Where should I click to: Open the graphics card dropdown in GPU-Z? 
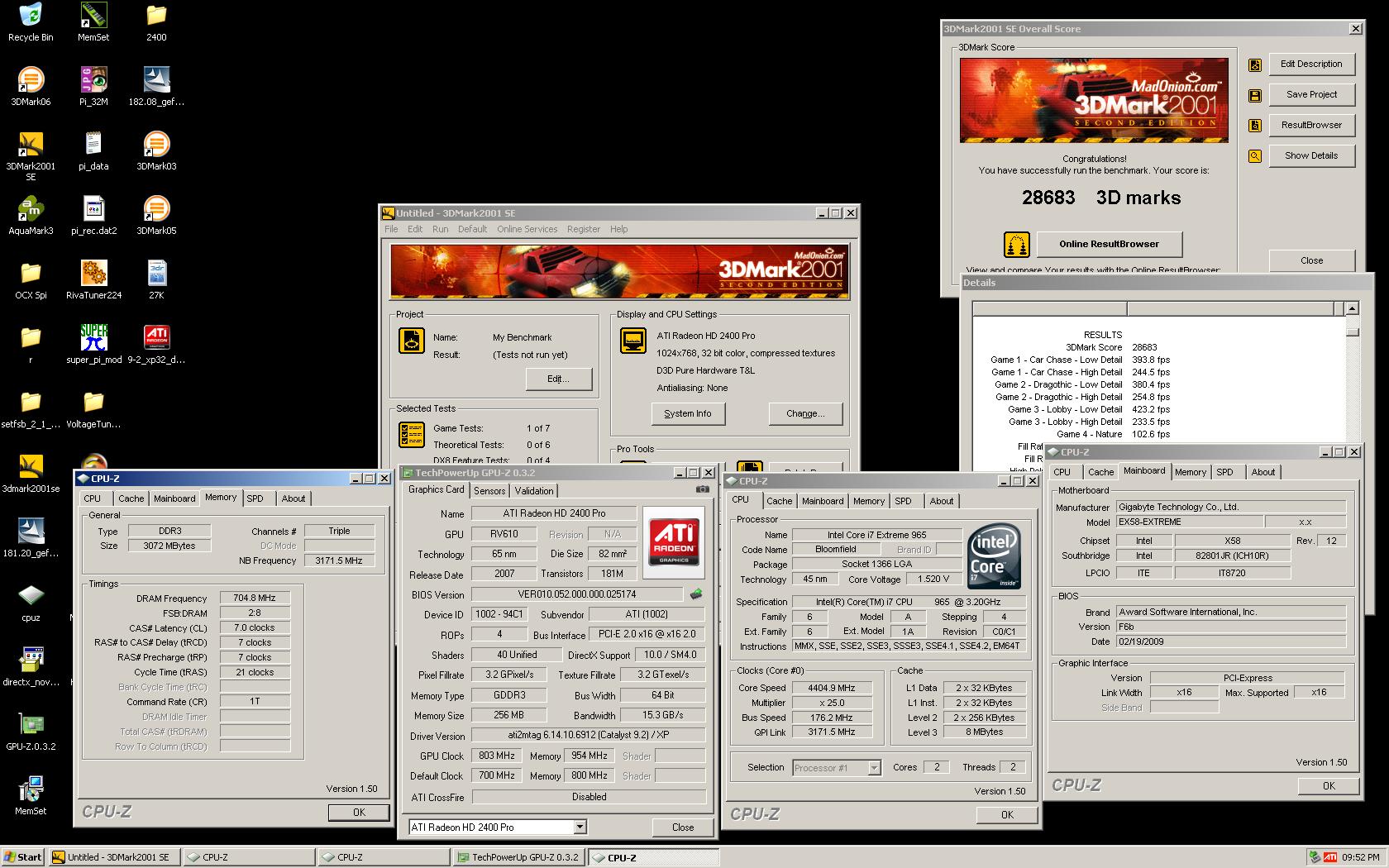click(x=580, y=827)
